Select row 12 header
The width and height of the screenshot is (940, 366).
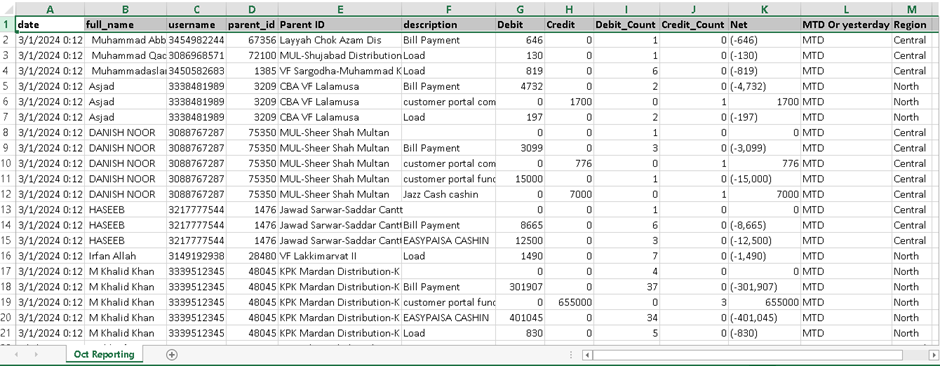[x=7, y=194]
